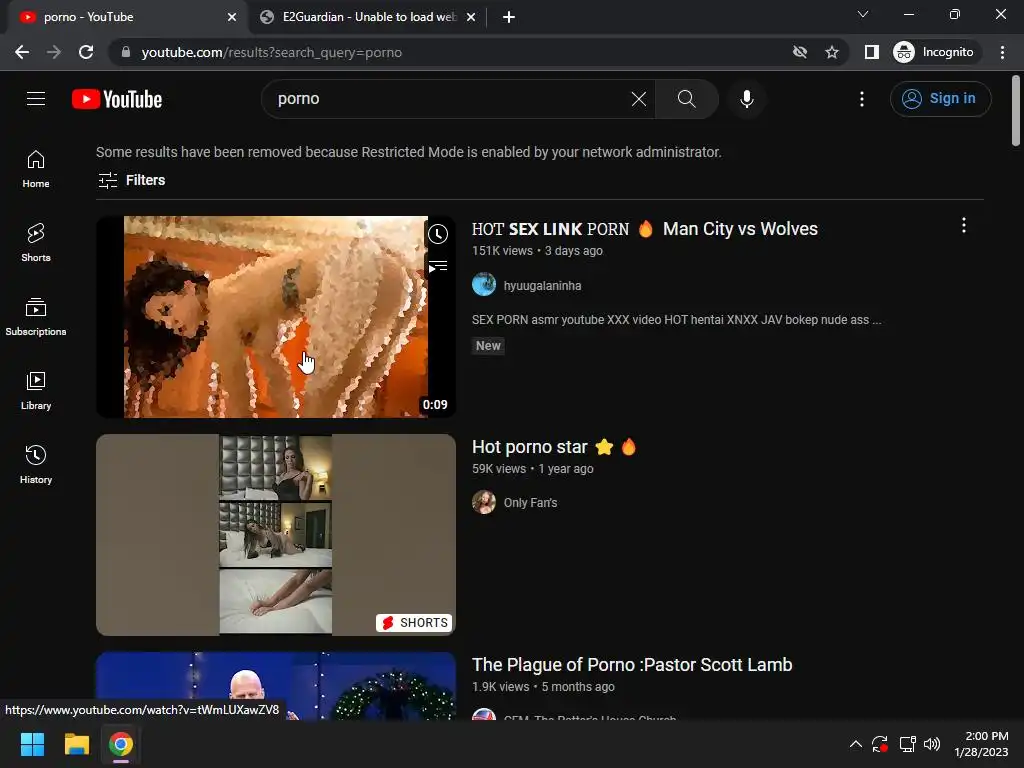Click the Only Fan's channel name
The height and width of the screenshot is (768, 1024).
pyautogui.click(x=530, y=503)
